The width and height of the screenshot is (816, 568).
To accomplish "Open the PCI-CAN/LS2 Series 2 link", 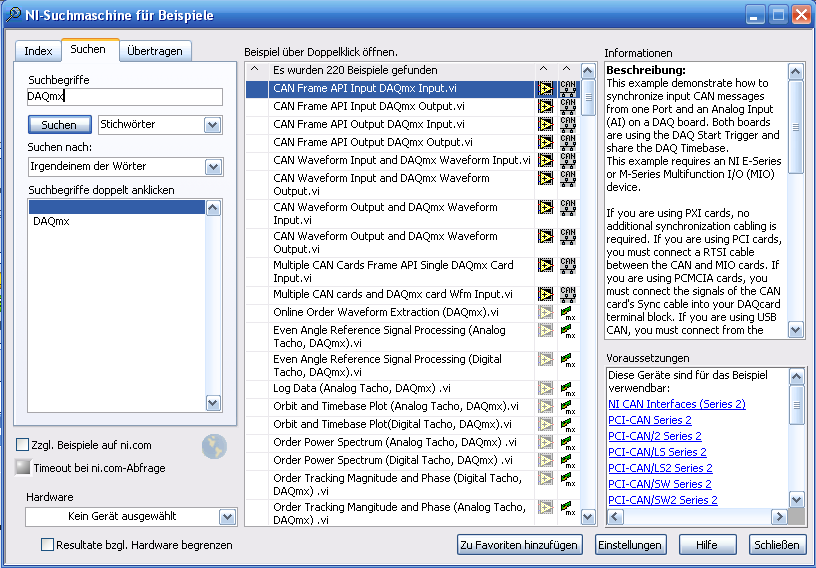I will click(x=660, y=468).
